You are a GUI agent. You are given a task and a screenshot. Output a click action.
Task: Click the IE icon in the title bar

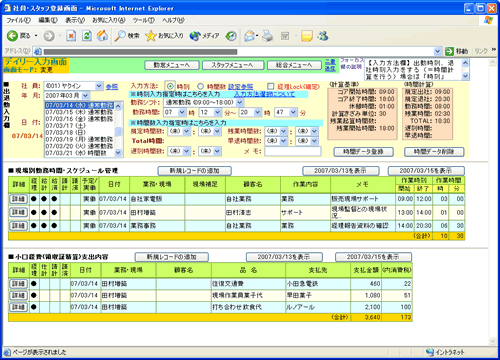tap(7, 8)
